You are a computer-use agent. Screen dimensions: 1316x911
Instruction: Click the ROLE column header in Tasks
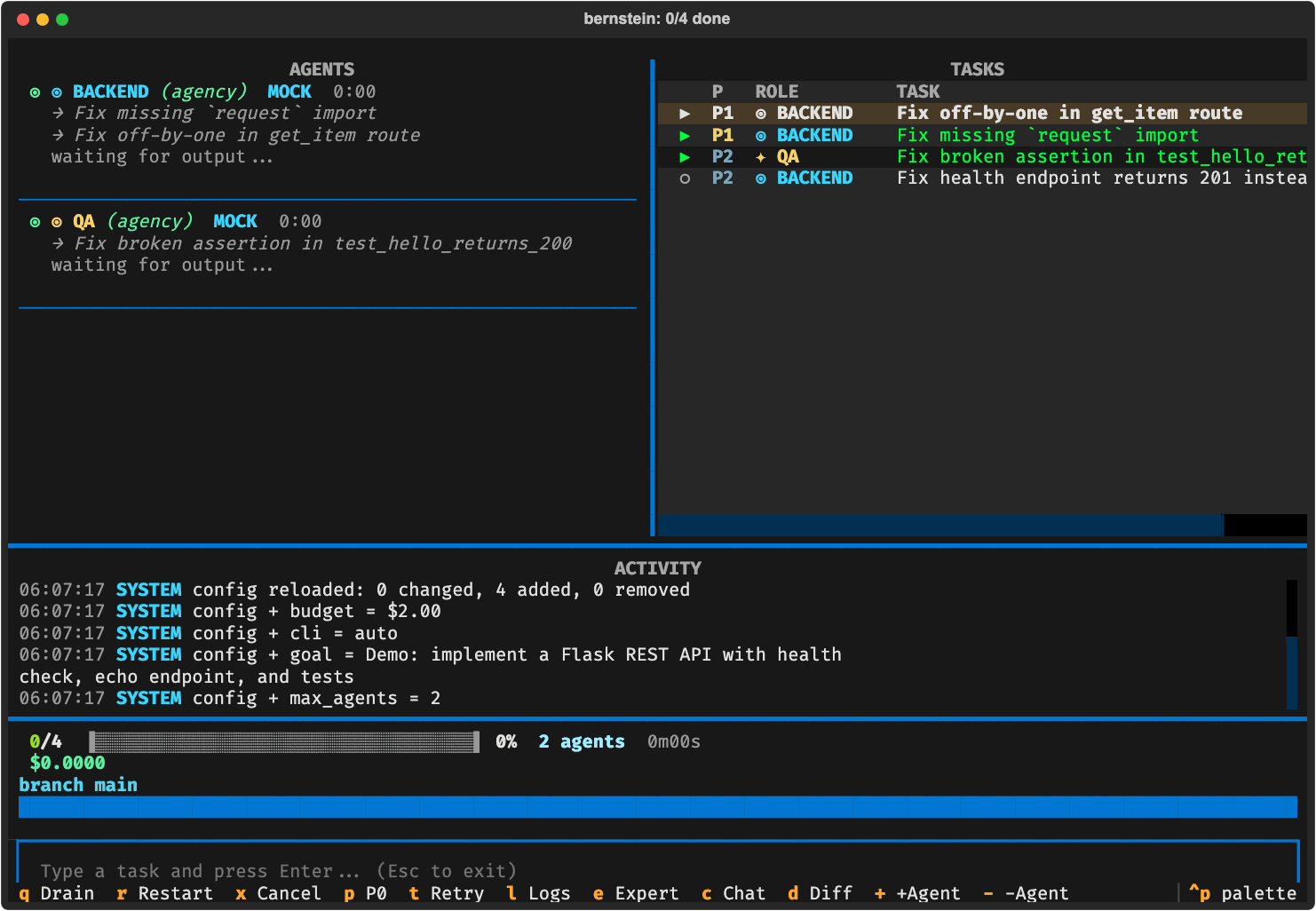click(x=777, y=91)
